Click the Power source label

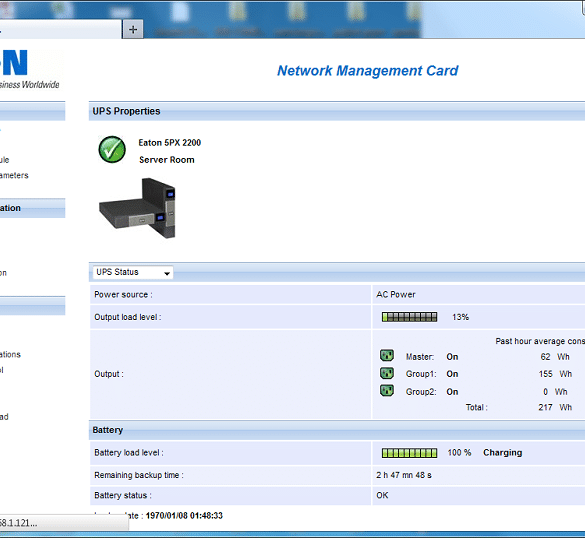coord(123,294)
